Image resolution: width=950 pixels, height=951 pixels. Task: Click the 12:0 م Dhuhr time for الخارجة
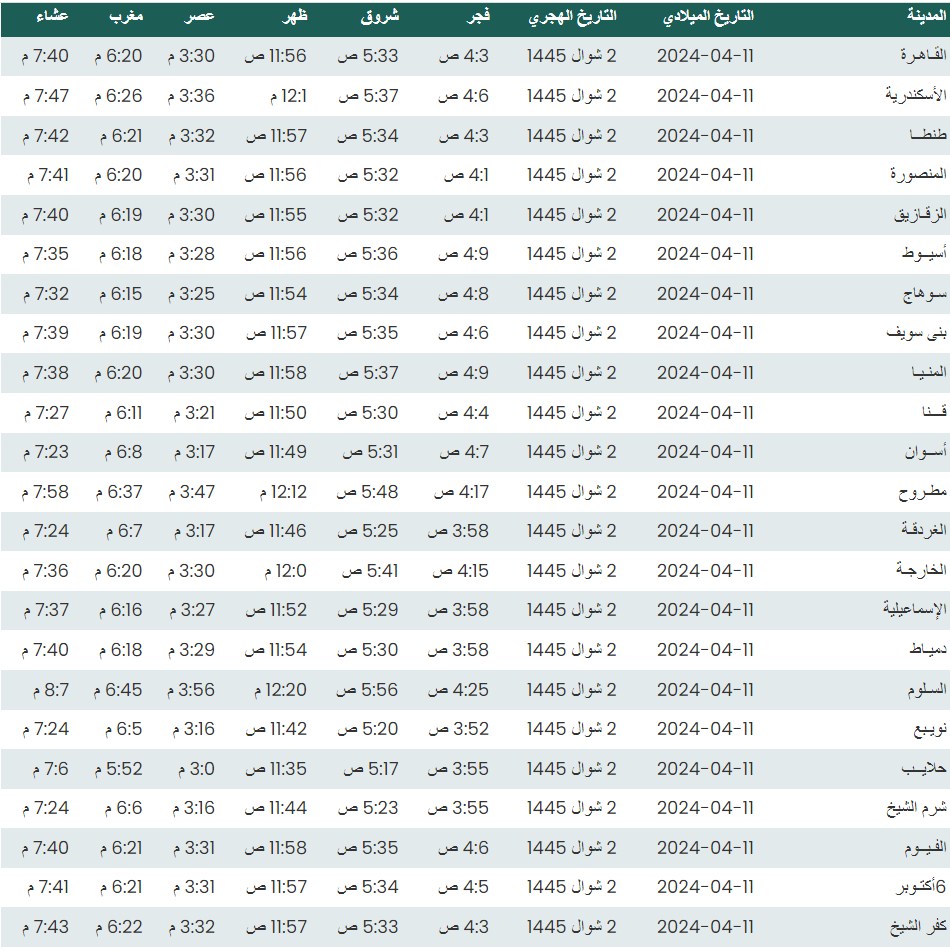[x=280, y=571]
